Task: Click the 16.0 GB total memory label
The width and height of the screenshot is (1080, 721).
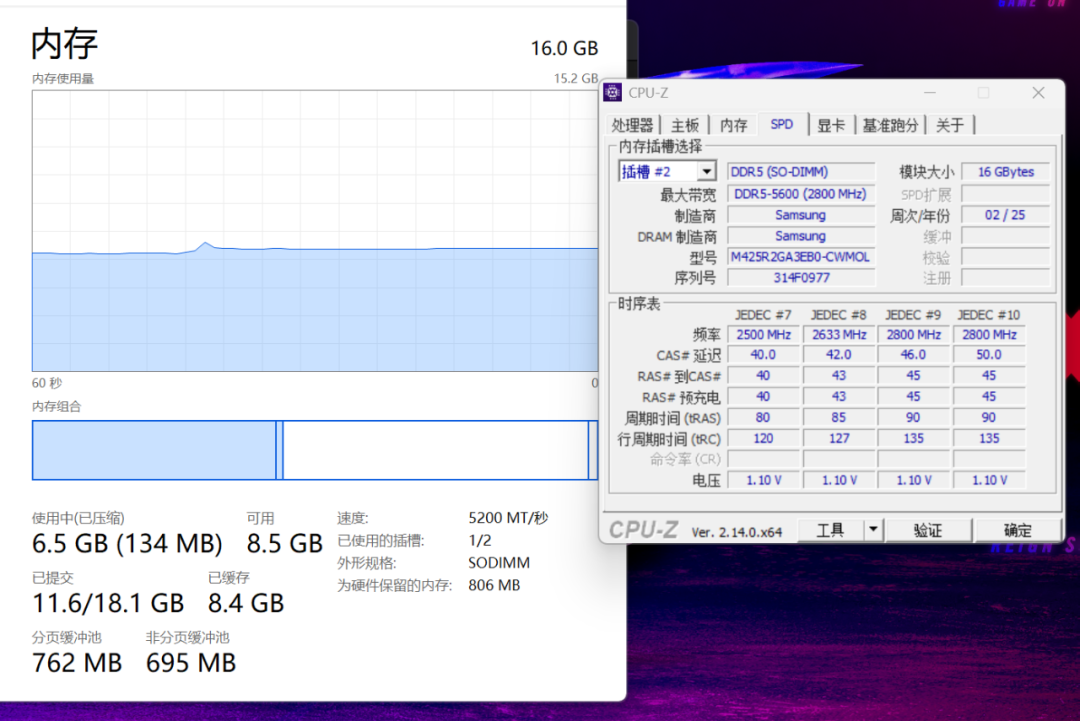Action: pos(564,48)
